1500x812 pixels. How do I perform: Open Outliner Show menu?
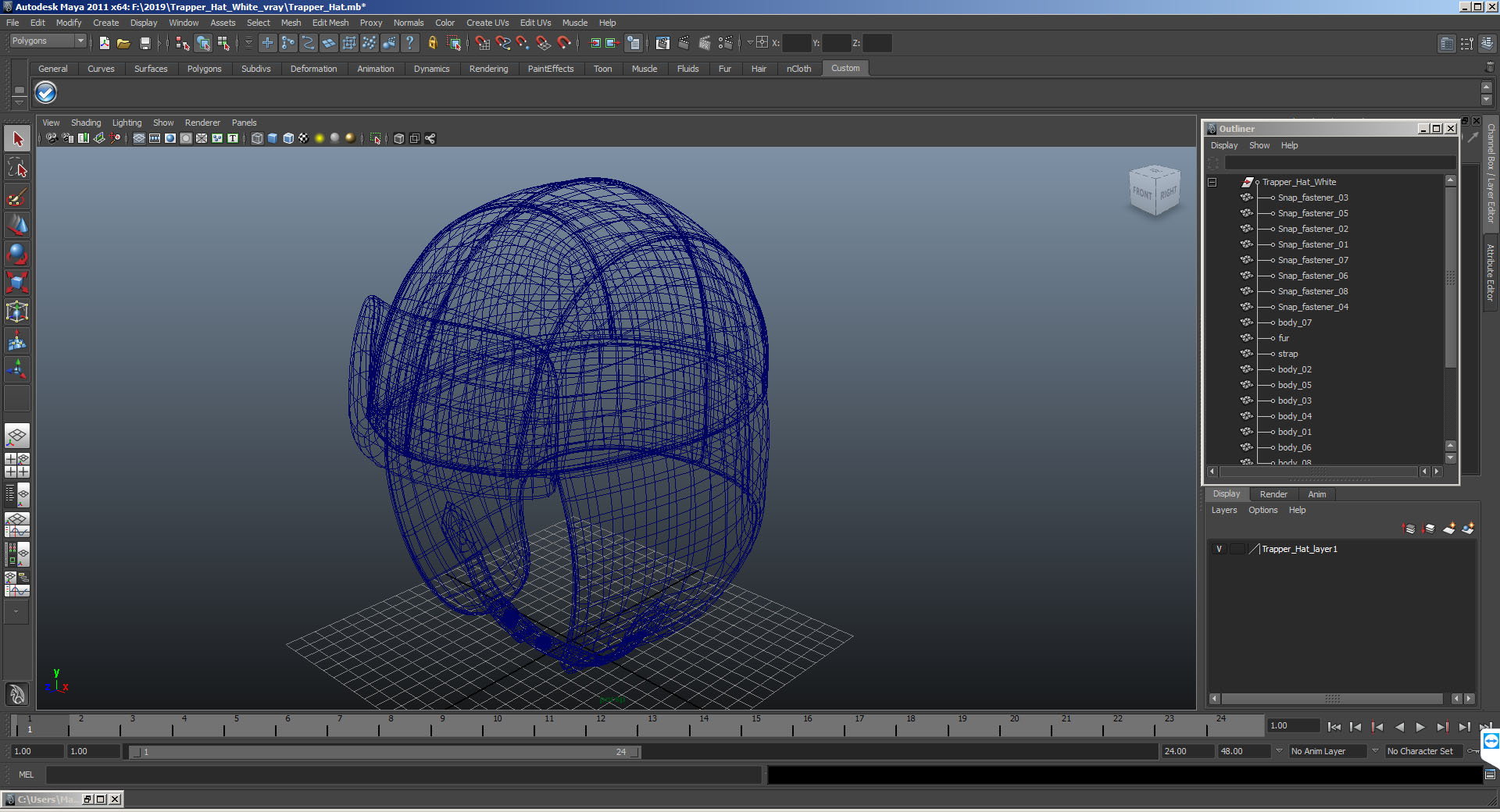click(1259, 145)
